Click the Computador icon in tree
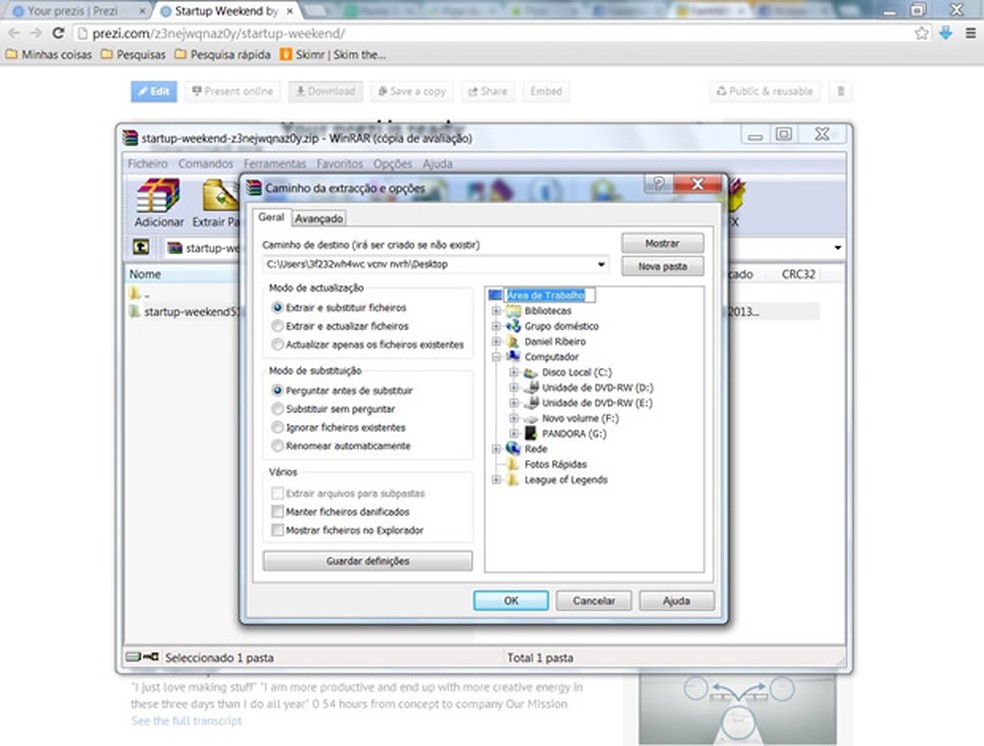Screen dimensions: 984x746 (513, 356)
